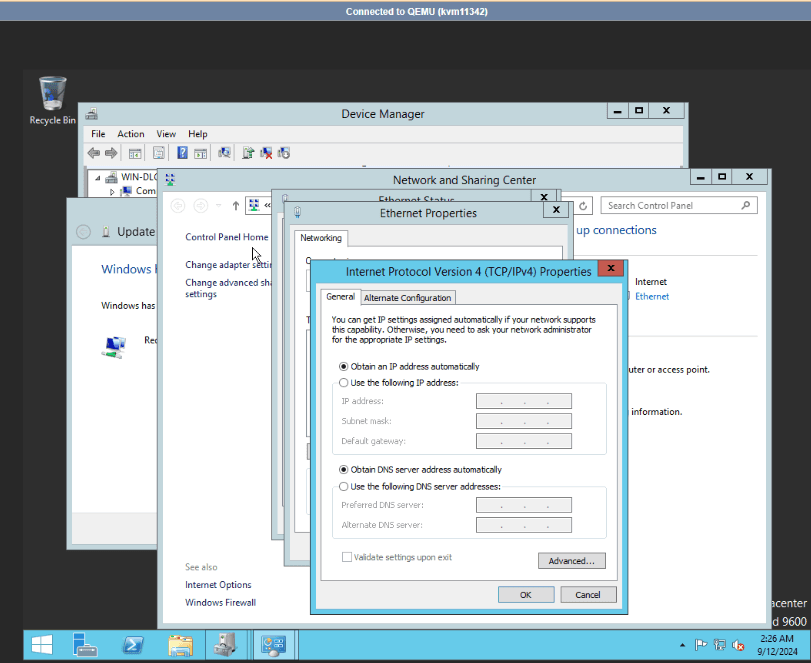Viewport: 811px width, 663px height.
Task: Click the taskbar clock showing 2:26 AM
Action: pyautogui.click(x=777, y=645)
